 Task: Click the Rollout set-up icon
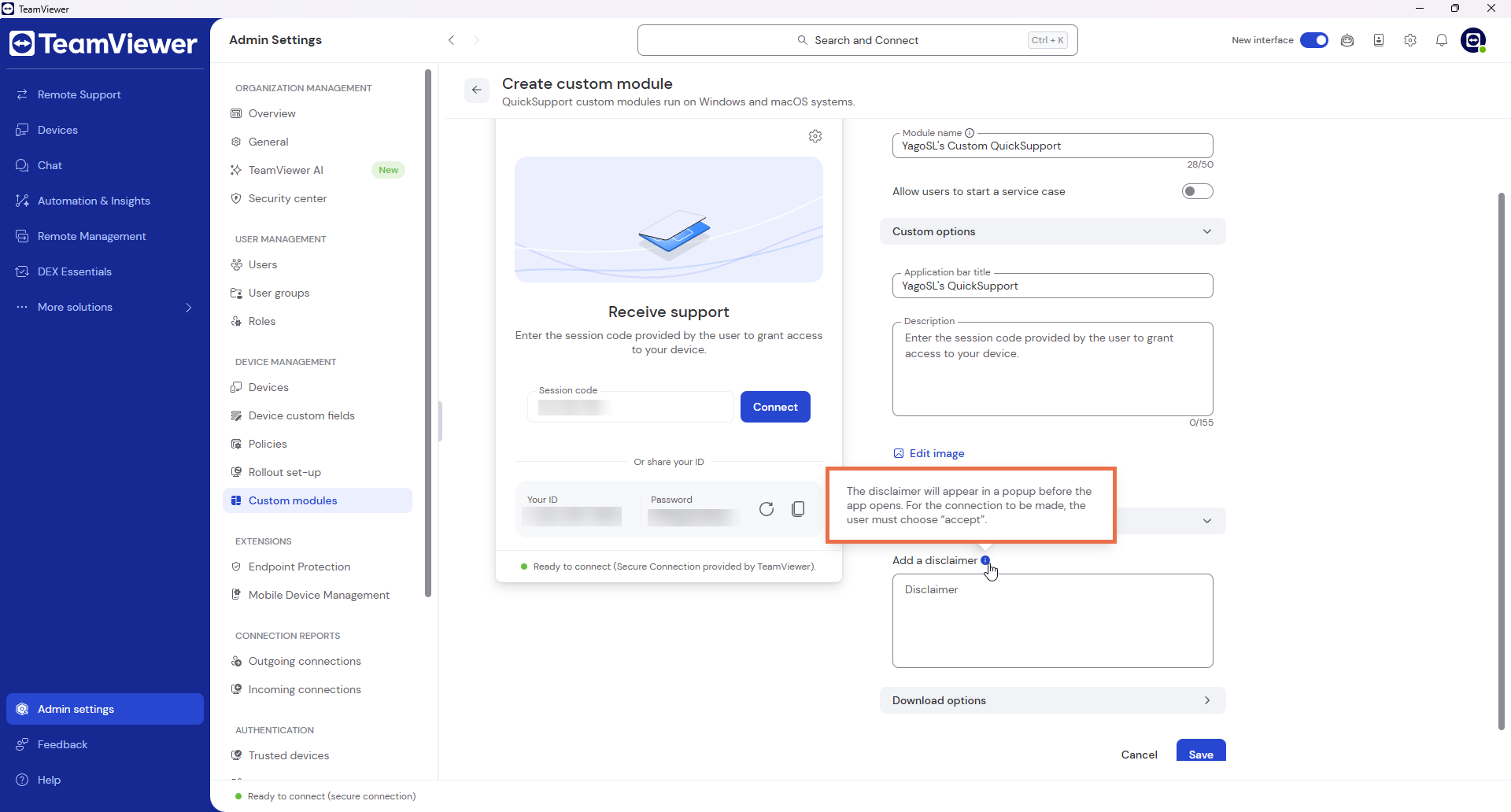click(236, 472)
